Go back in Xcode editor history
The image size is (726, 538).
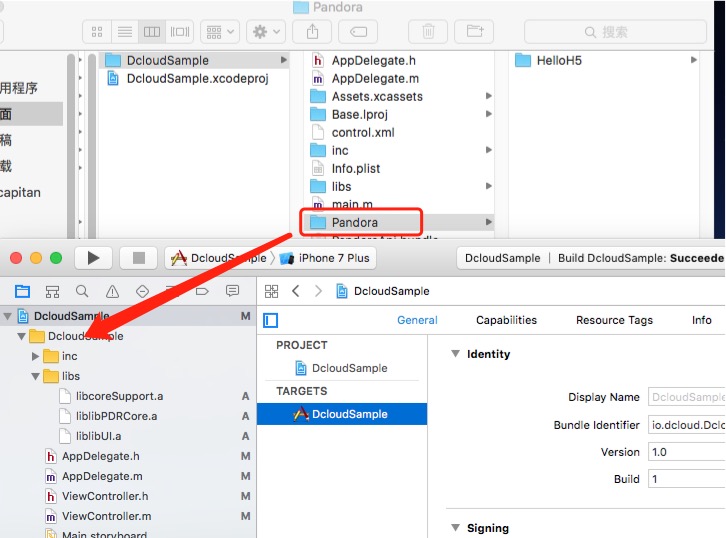(296, 291)
